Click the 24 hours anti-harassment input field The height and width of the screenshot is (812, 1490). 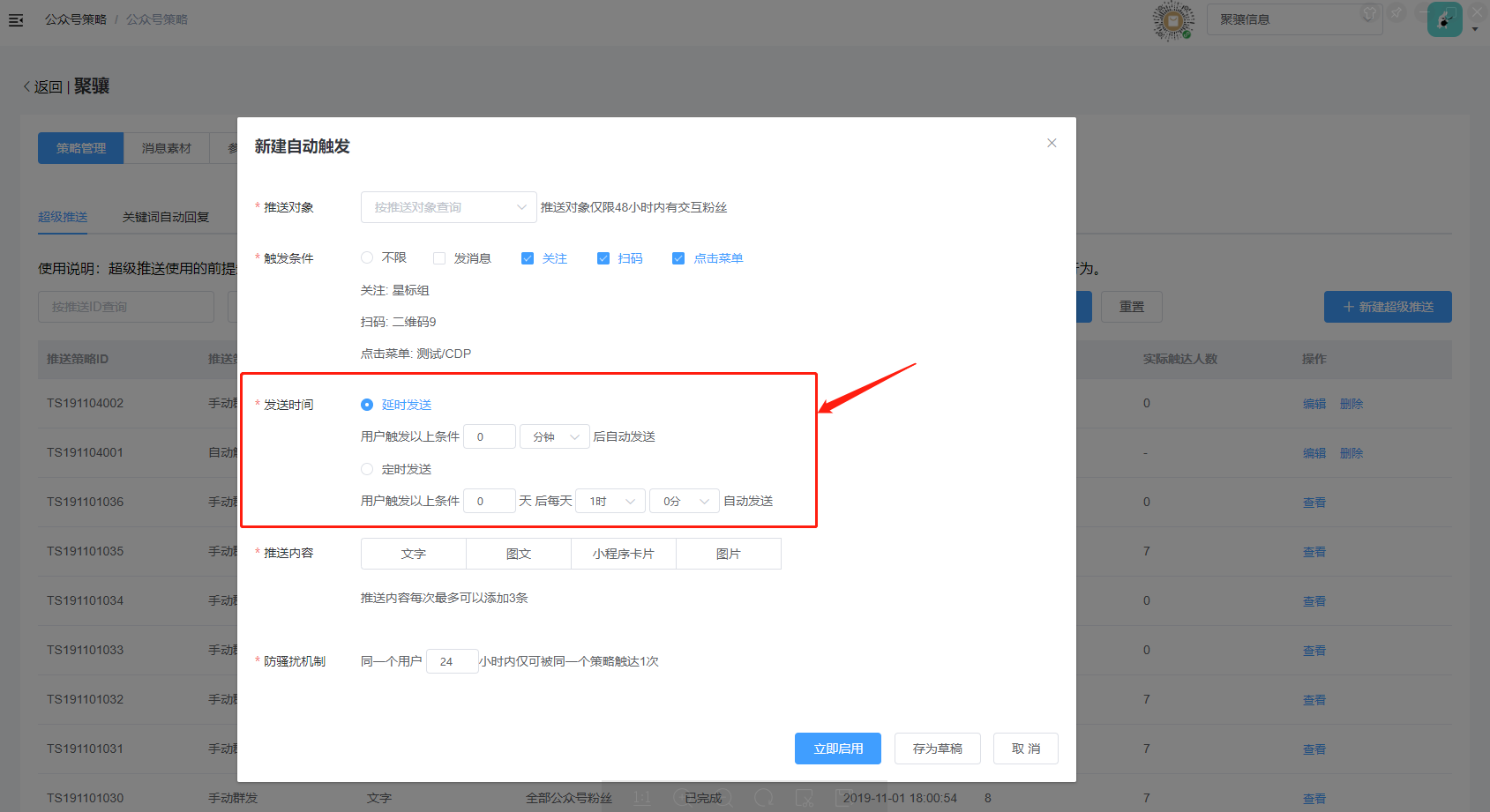tap(452, 661)
